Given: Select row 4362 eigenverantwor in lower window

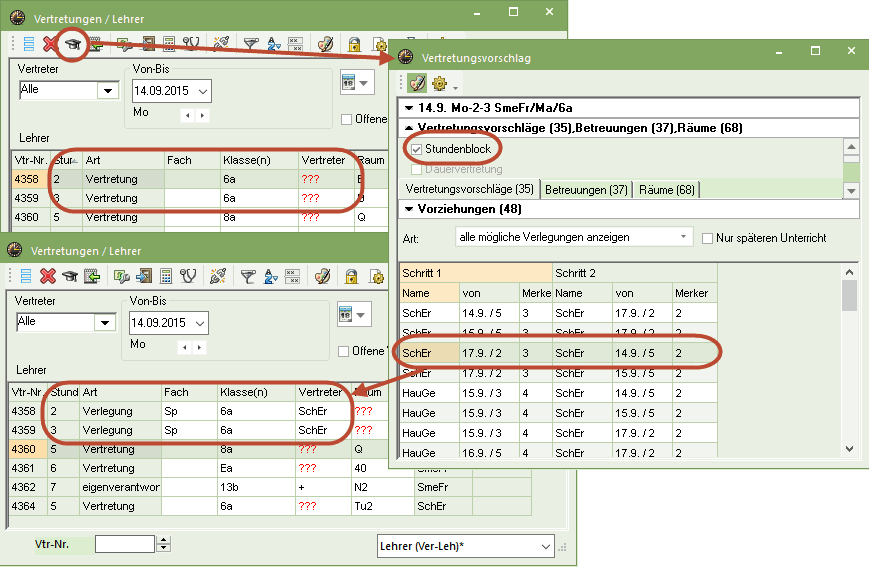Looking at the screenshot, I should (270, 487).
